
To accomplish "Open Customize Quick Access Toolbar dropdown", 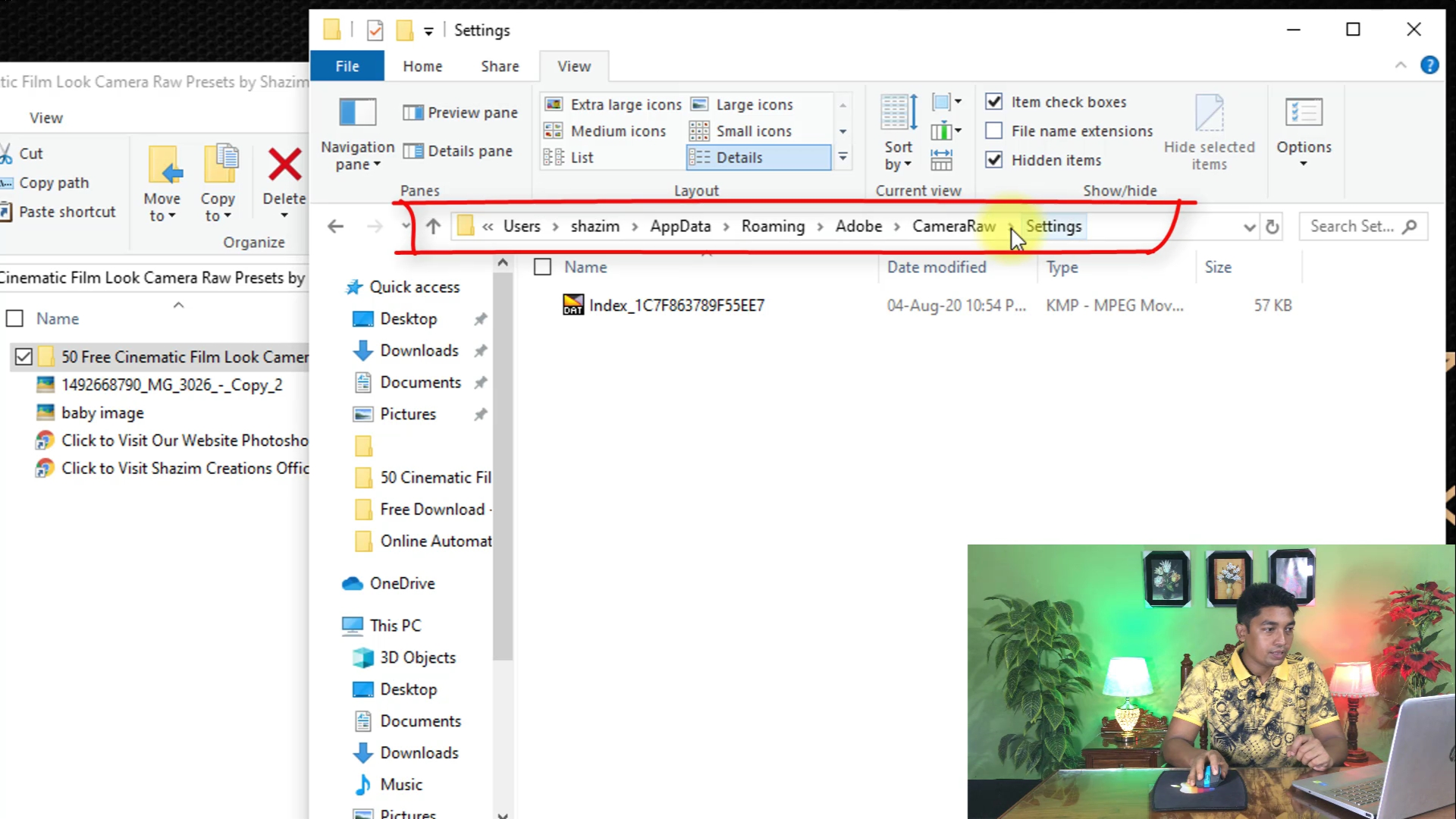I will point(428,31).
